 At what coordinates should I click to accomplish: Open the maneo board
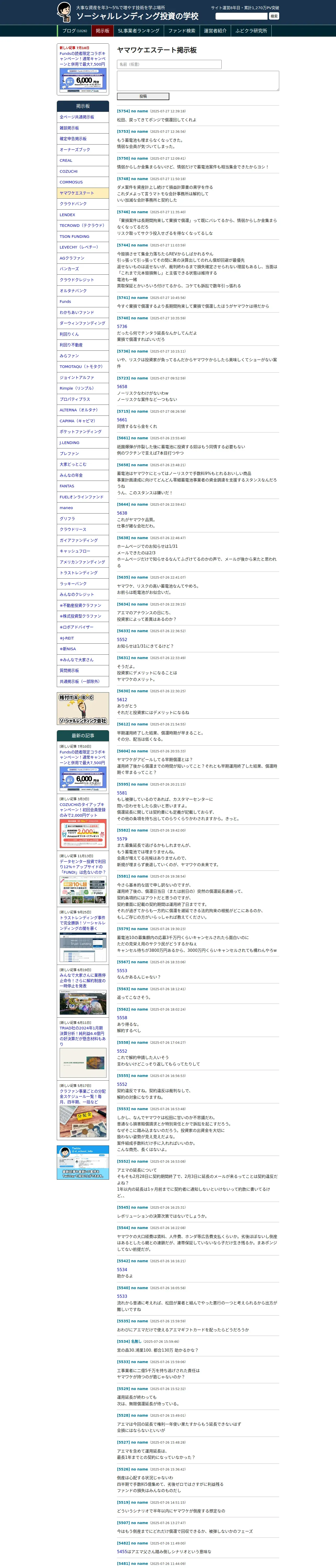click(83, 508)
